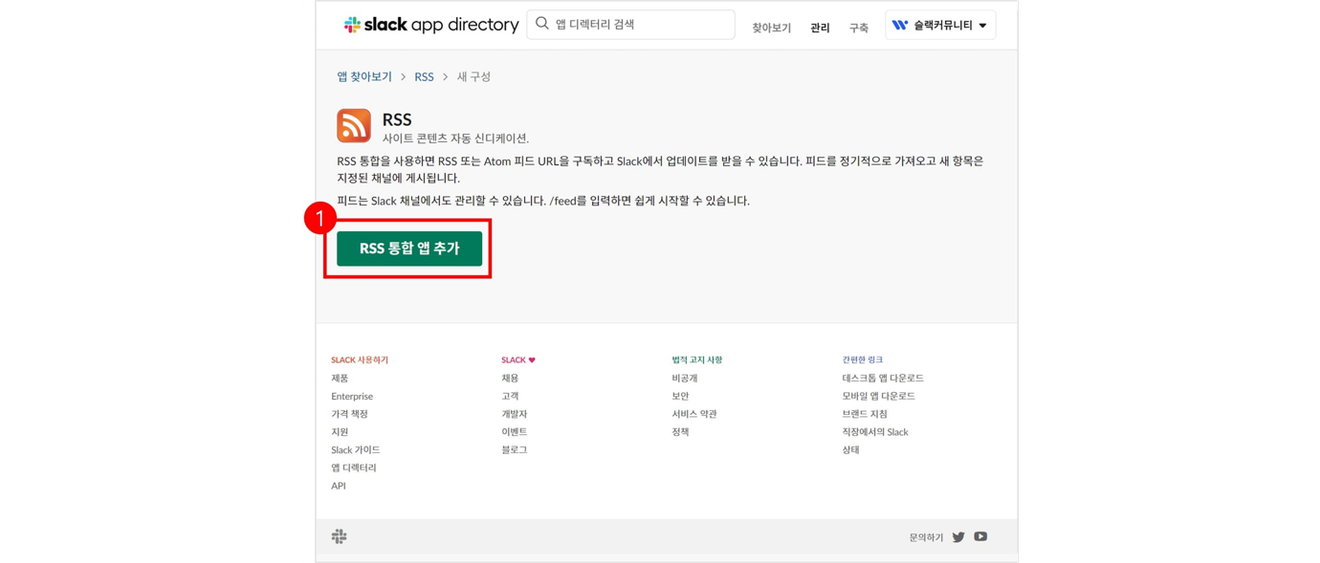Click the 문의하기 contact link
Image resolution: width=1320 pixels, height=563 pixels.
(926, 538)
